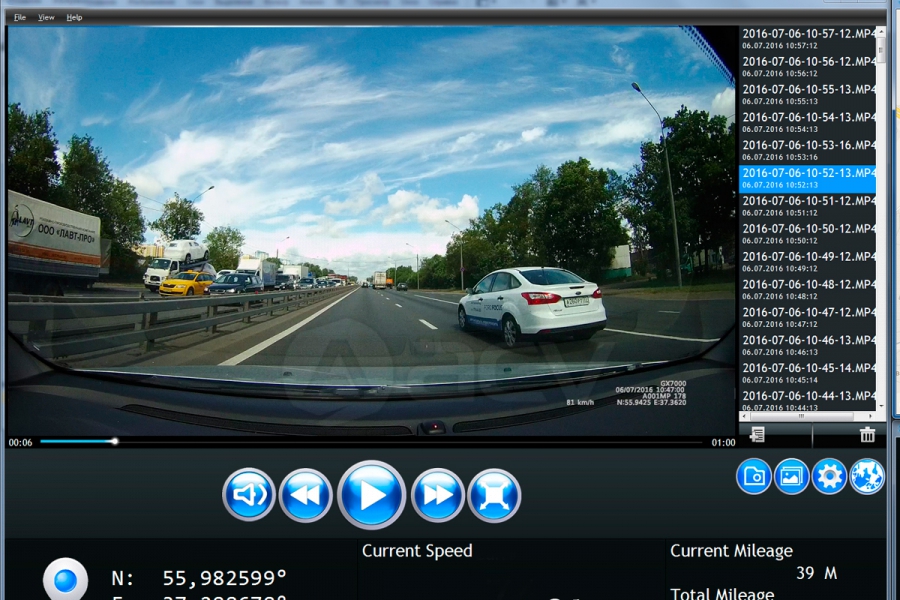Screen dimensions: 900x600
Task: Select file 2016-07-06-10-56-12.MP4
Action: [x=807, y=67]
